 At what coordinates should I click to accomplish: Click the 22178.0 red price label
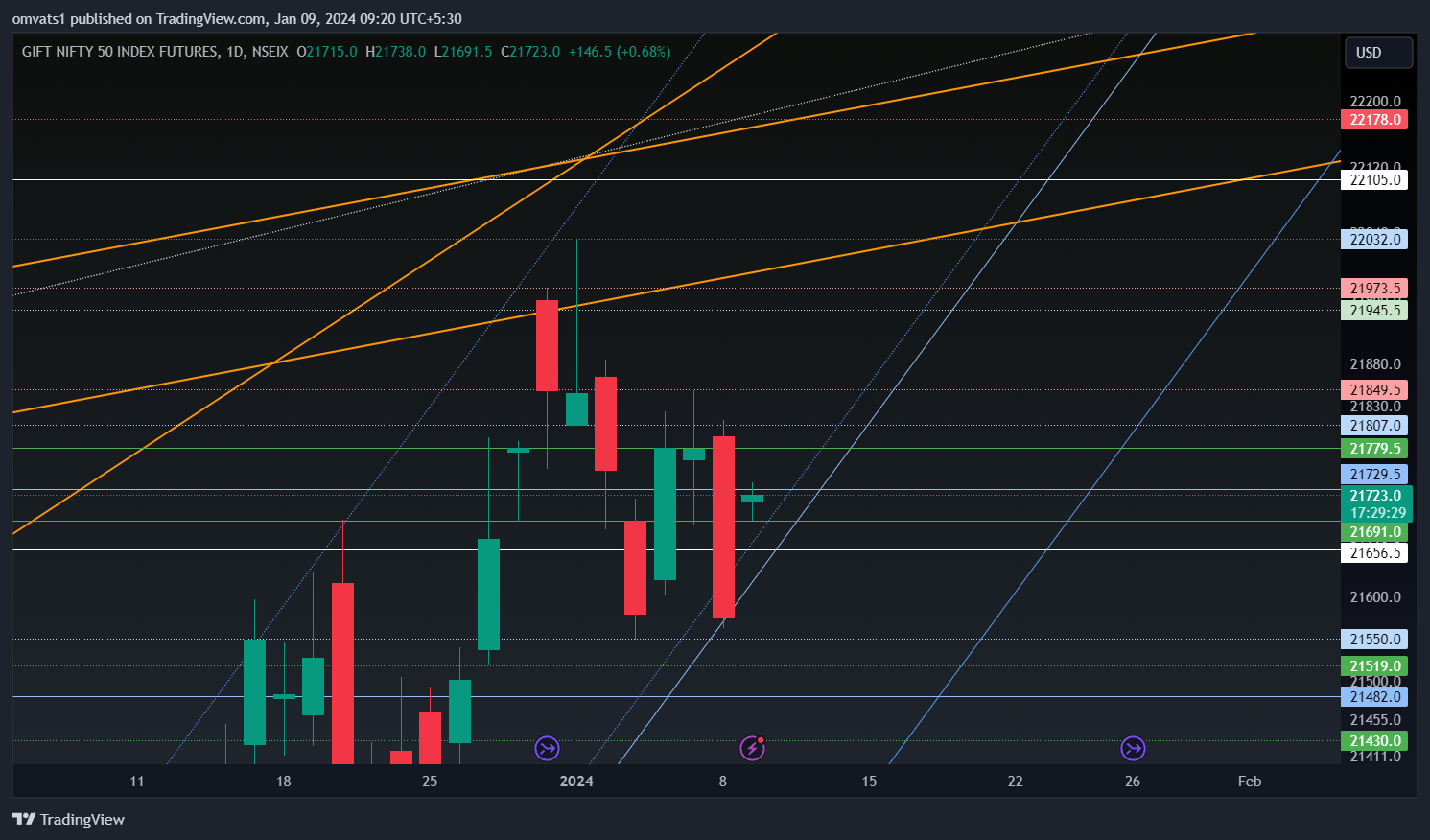(1374, 120)
